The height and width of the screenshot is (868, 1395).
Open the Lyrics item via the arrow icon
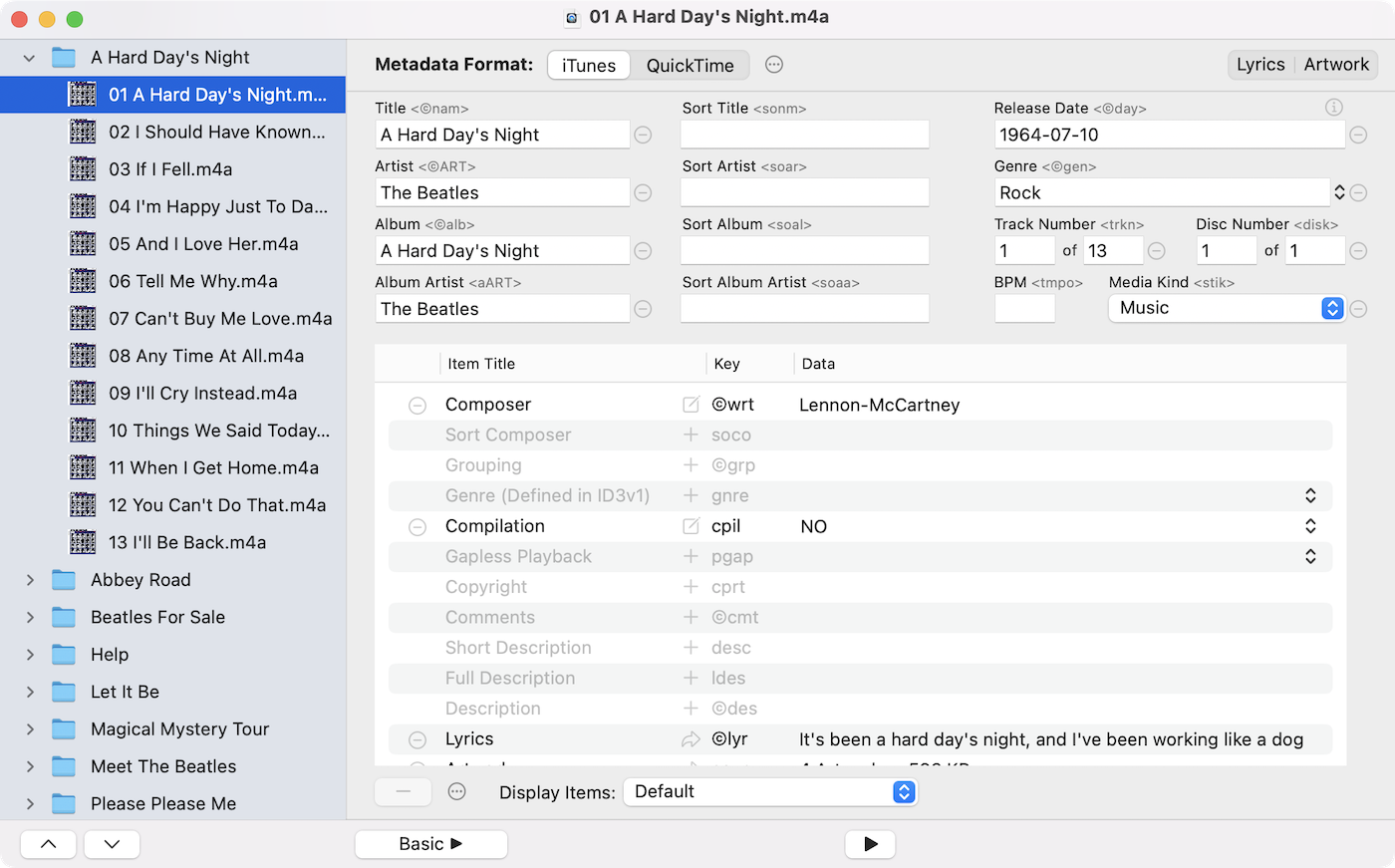[691, 739]
